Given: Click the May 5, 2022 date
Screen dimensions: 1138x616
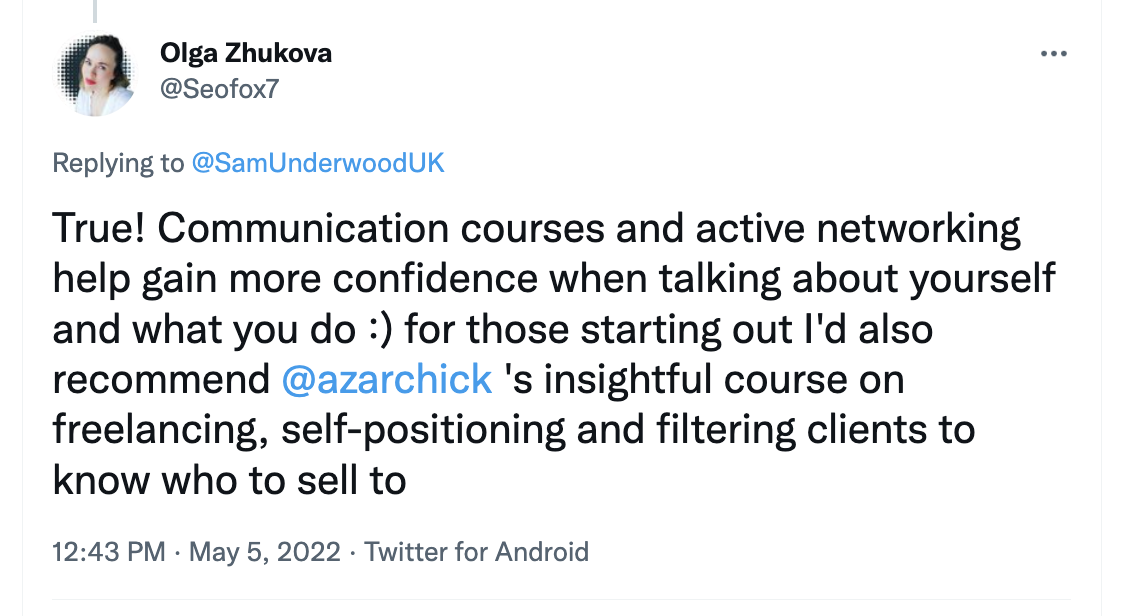Looking at the screenshot, I should click(x=263, y=551).
